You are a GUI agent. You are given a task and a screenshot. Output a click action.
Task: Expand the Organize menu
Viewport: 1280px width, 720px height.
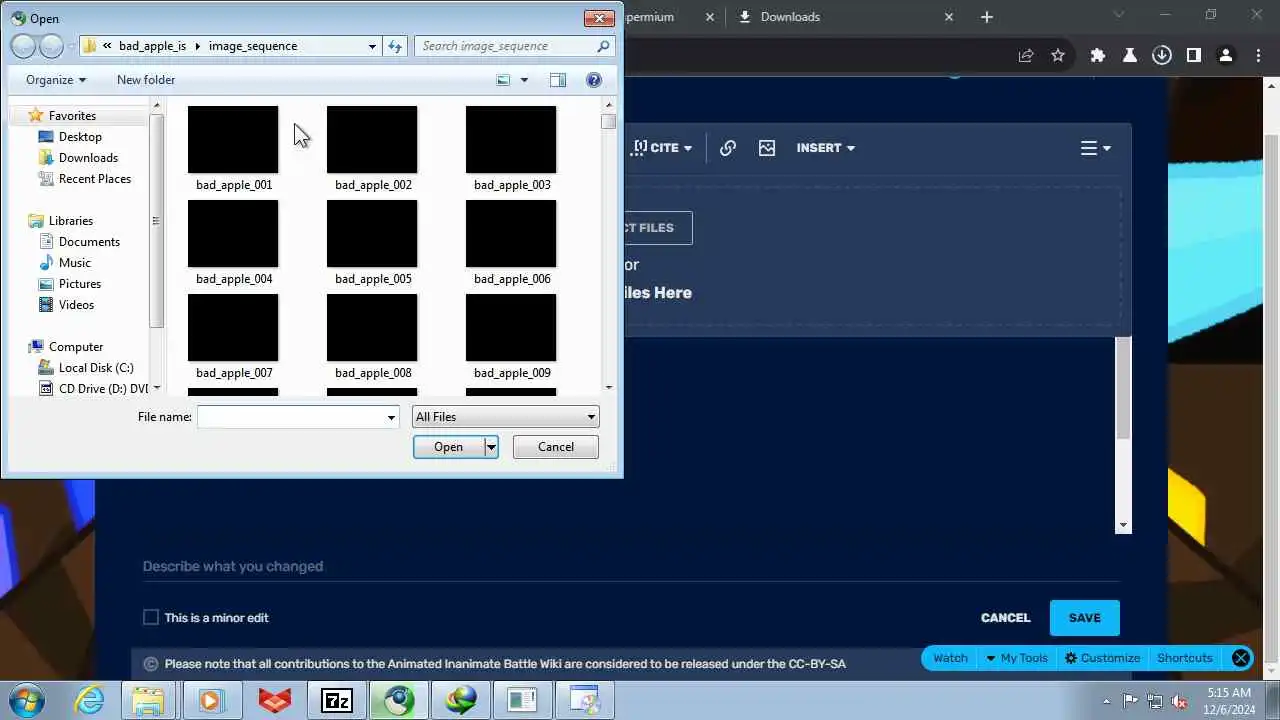click(56, 80)
